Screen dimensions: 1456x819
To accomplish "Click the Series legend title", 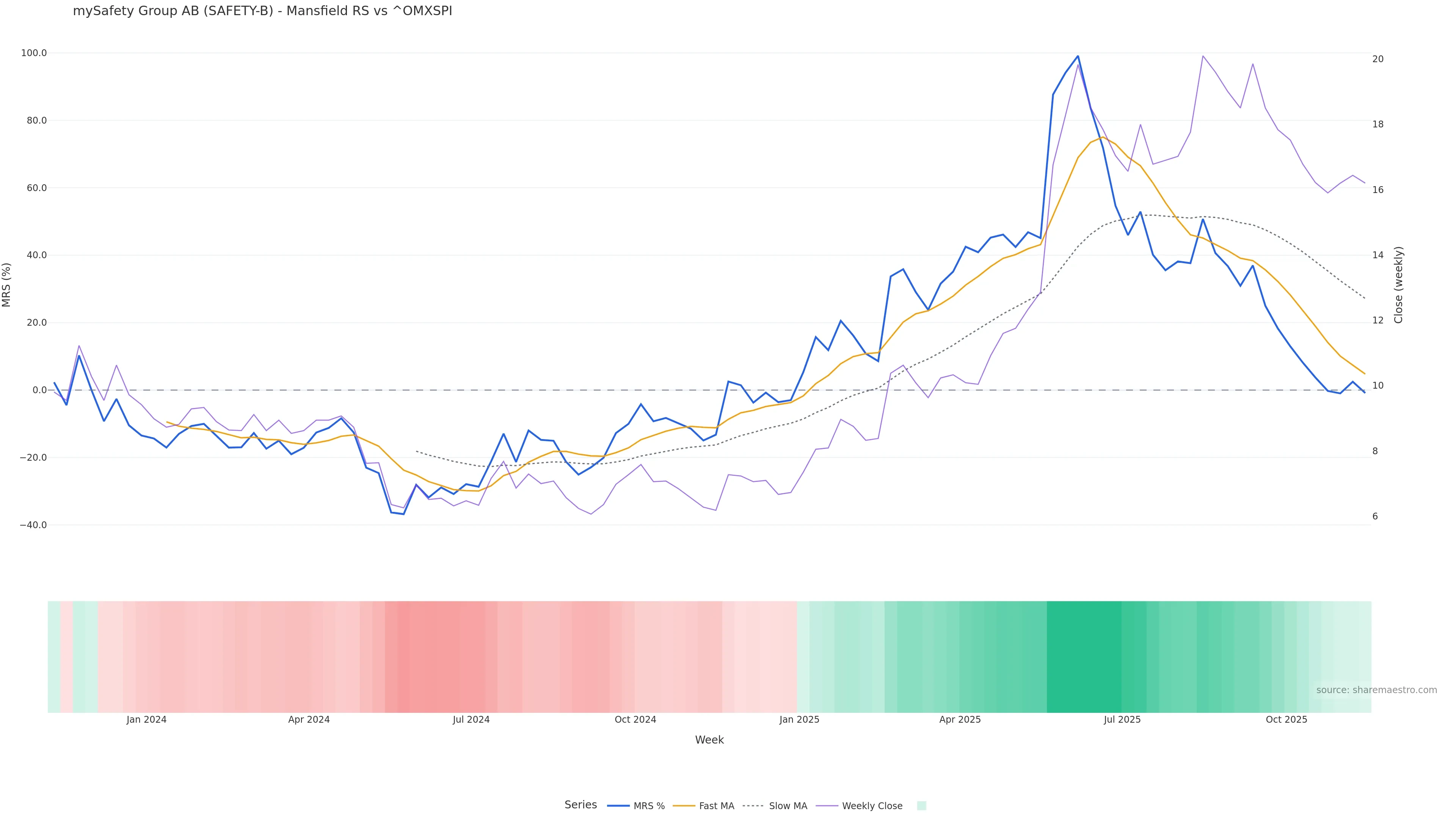I will click(581, 805).
